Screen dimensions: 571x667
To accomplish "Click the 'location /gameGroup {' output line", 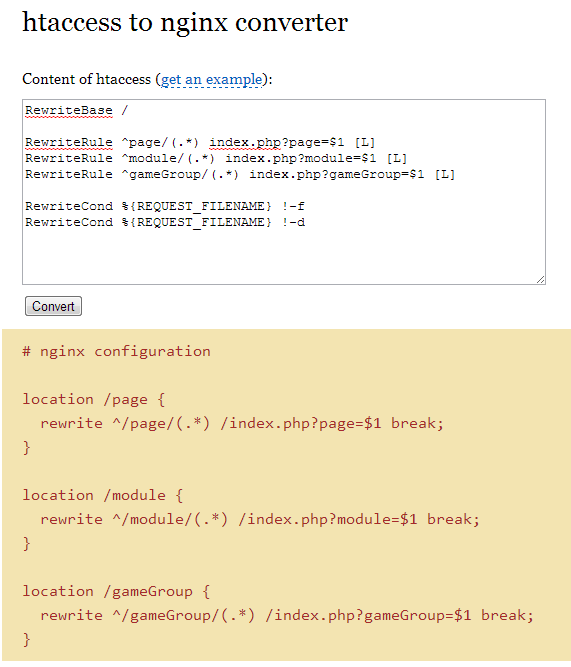I will click(116, 592).
